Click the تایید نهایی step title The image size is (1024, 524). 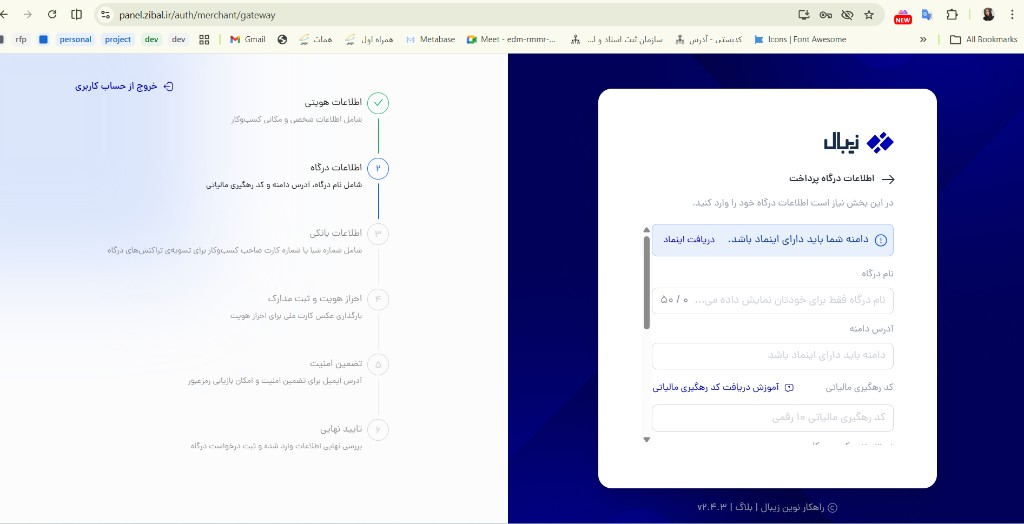pos(341,429)
